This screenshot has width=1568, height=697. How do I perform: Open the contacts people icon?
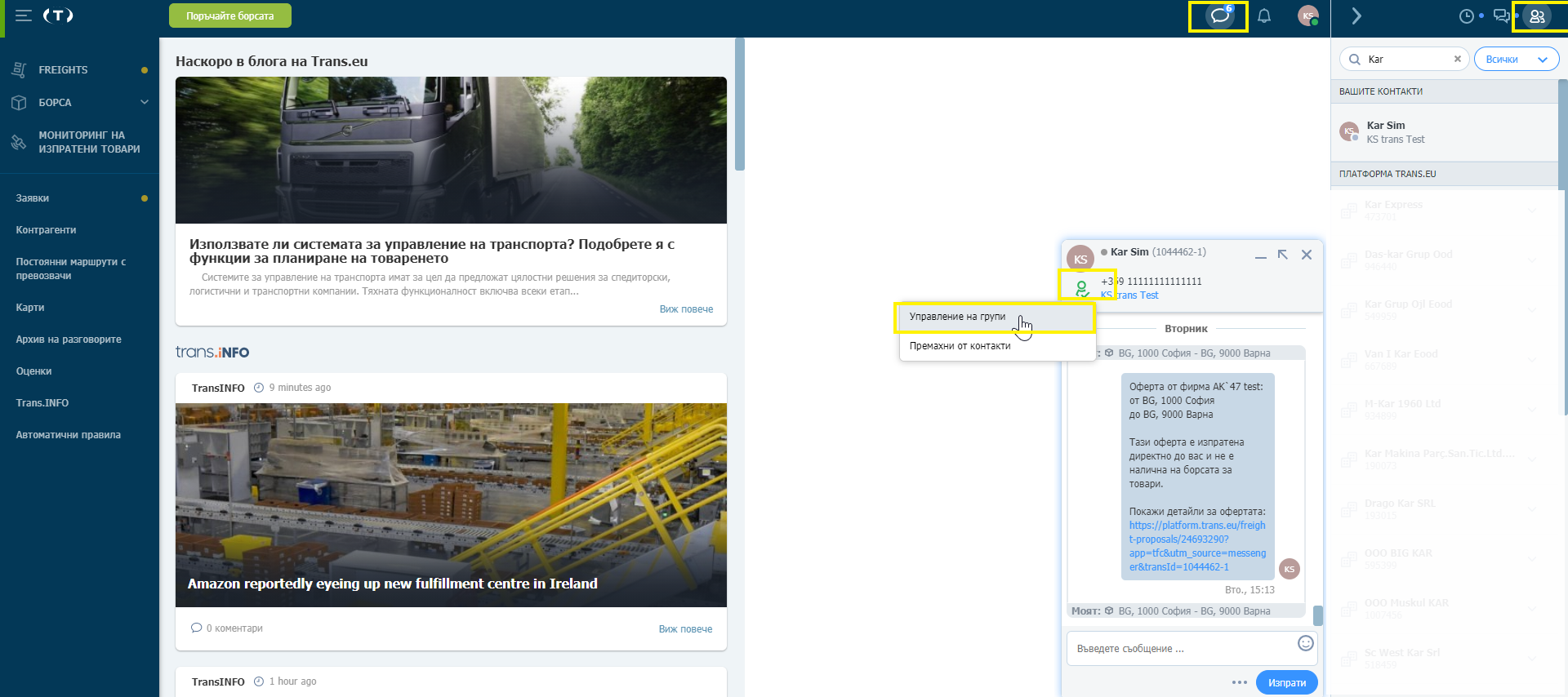pyautogui.click(x=1537, y=16)
